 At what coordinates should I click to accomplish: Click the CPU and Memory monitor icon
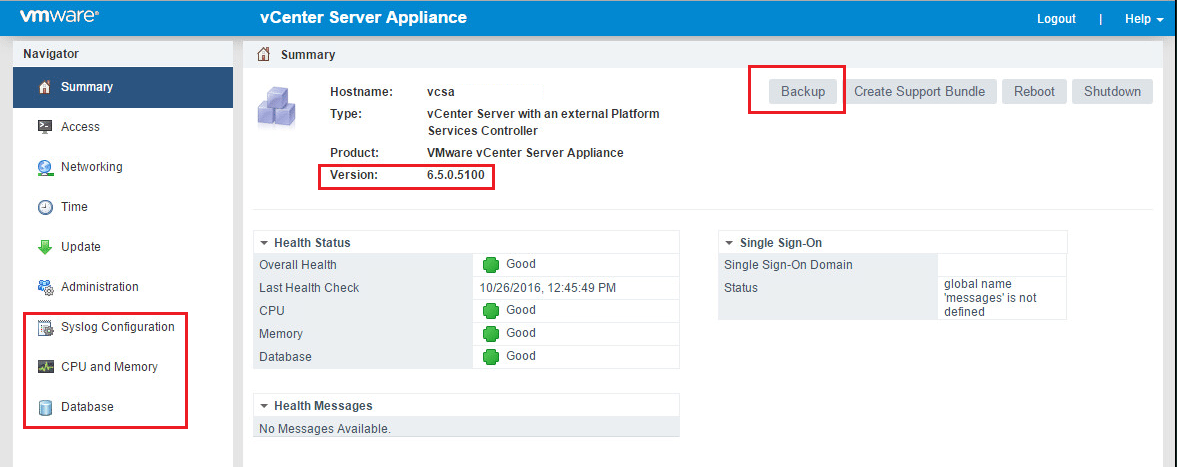coord(44,367)
